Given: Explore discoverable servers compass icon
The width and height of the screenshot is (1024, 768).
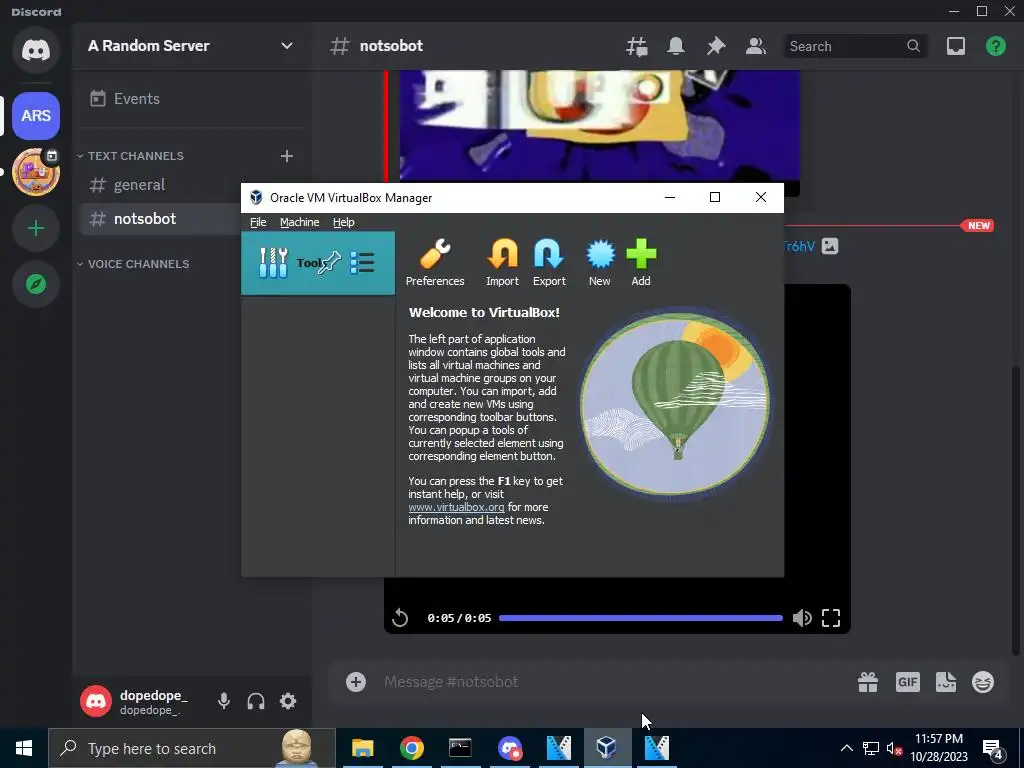Looking at the screenshot, I should tap(36, 284).
